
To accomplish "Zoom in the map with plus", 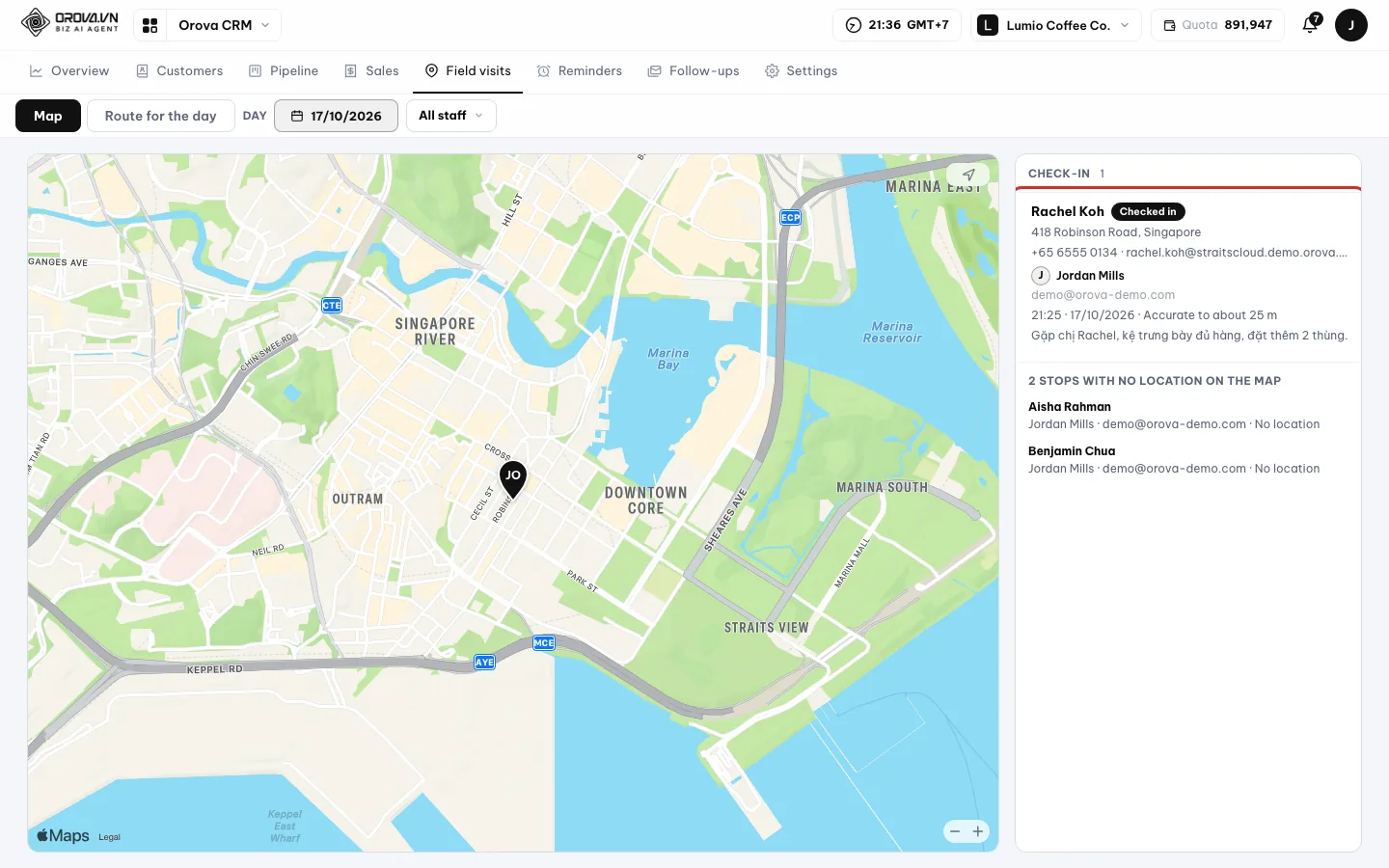I will pos(978,831).
